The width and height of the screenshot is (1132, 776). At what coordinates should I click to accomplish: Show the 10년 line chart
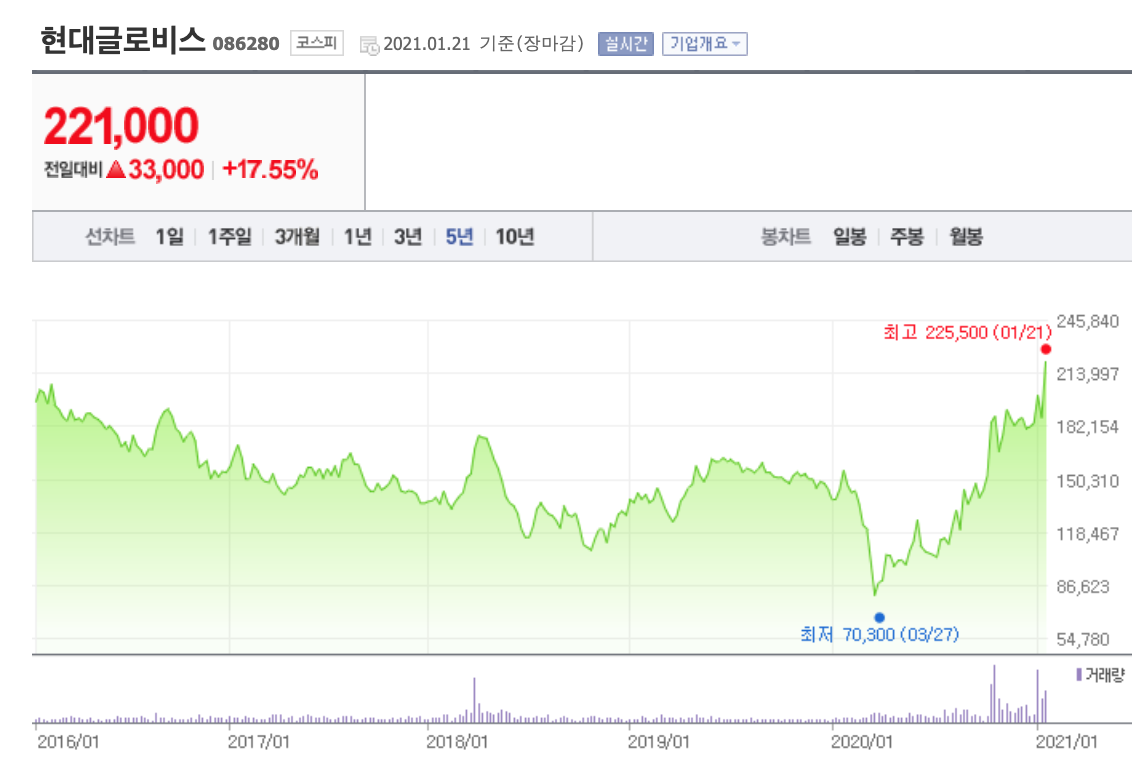(515, 237)
